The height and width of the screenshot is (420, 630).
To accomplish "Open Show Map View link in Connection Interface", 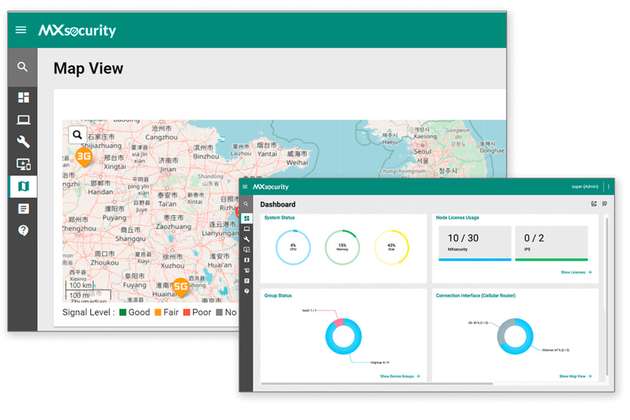I will click(x=576, y=376).
